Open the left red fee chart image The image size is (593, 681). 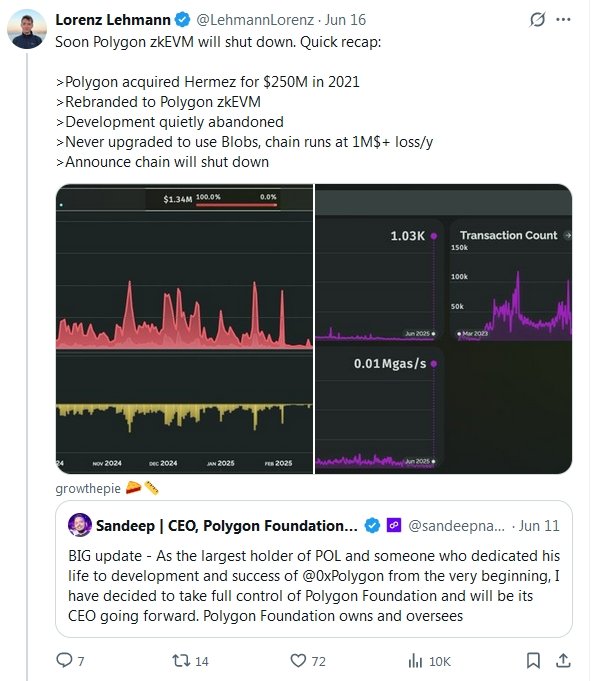pos(184,329)
